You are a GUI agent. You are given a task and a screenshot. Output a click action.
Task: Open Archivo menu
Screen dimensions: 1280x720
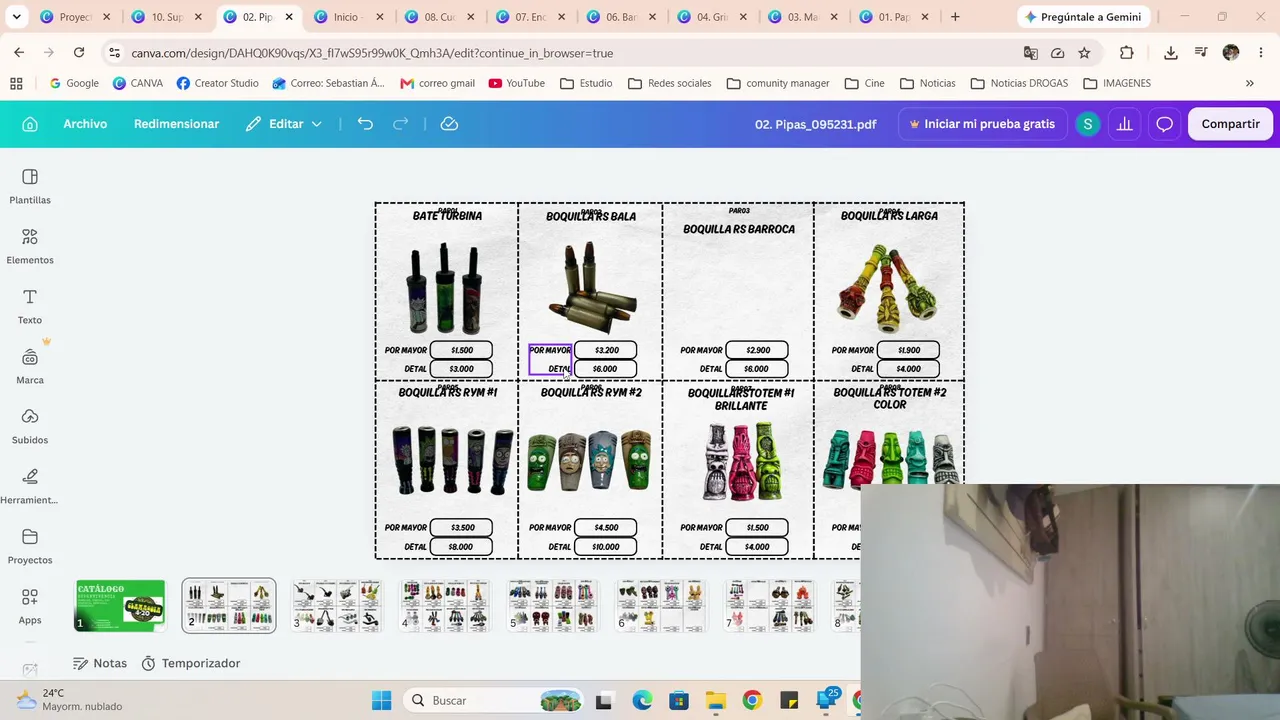[85, 124]
